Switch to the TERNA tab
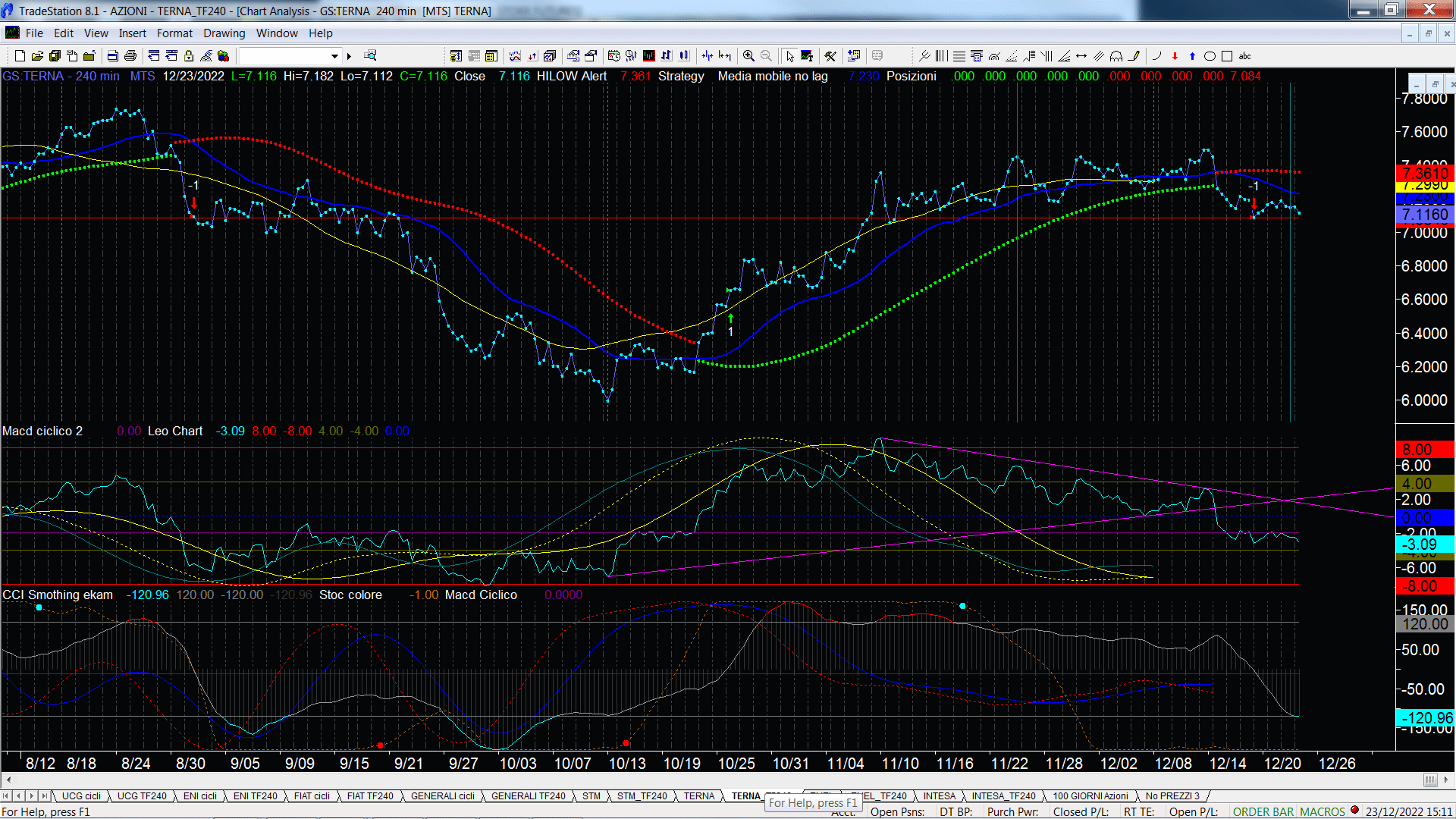 tap(699, 796)
